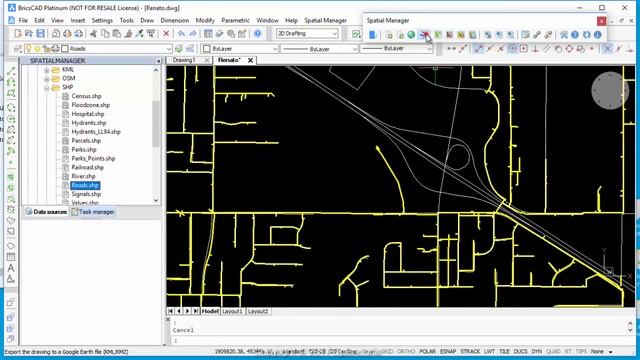This screenshot has height=360, width=640.
Task: Click the Copy icon in the toolbar
Action: (105, 33)
